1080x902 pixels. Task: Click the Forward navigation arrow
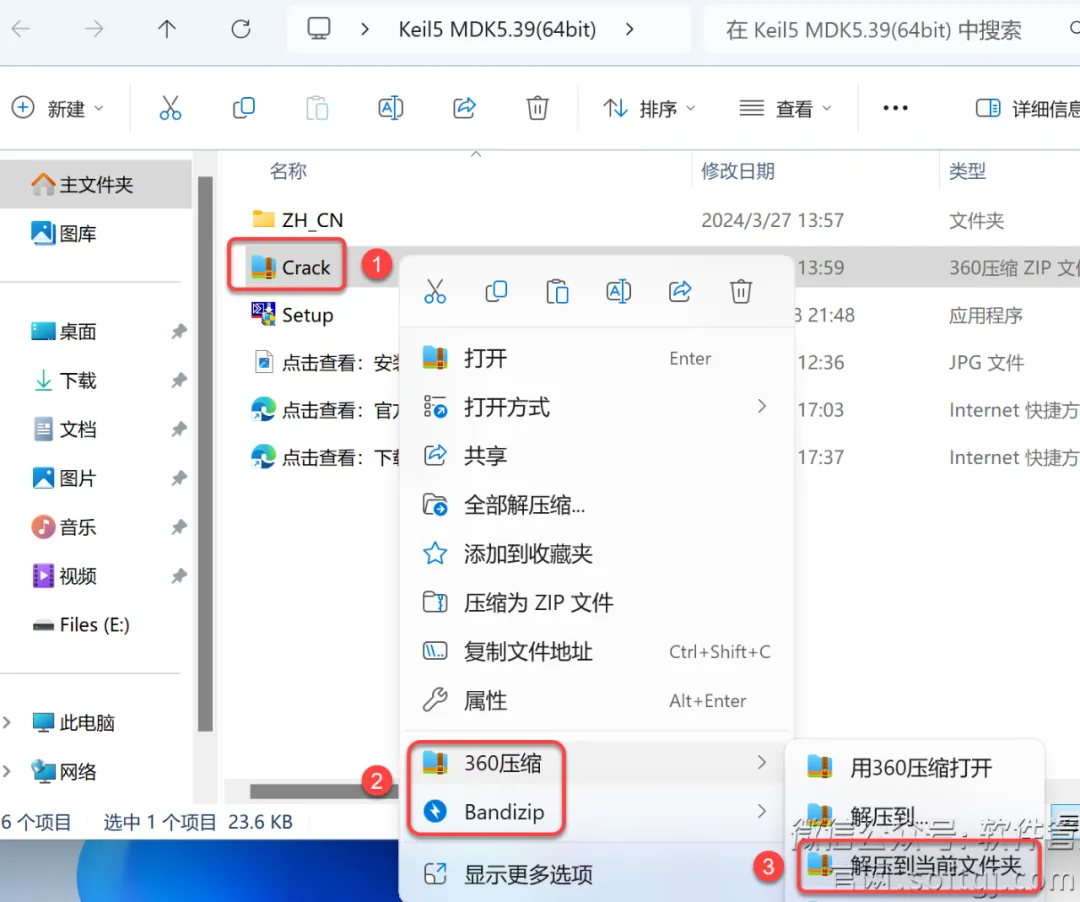click(94, 29)
